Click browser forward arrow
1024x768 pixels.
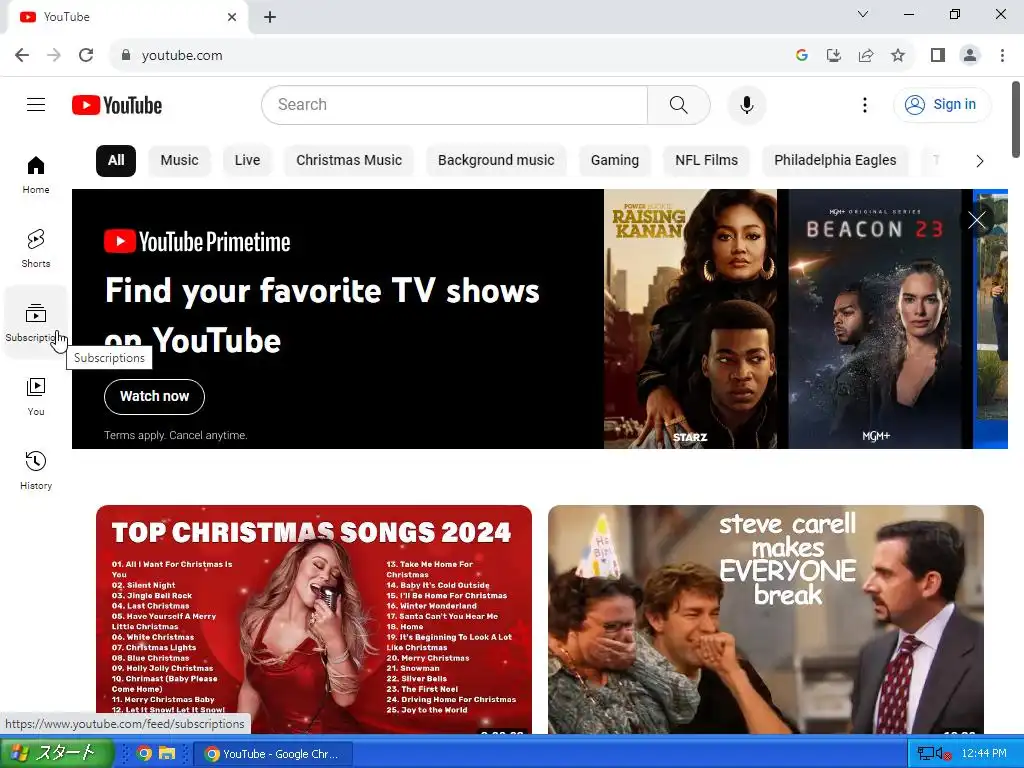coord(54,55)
